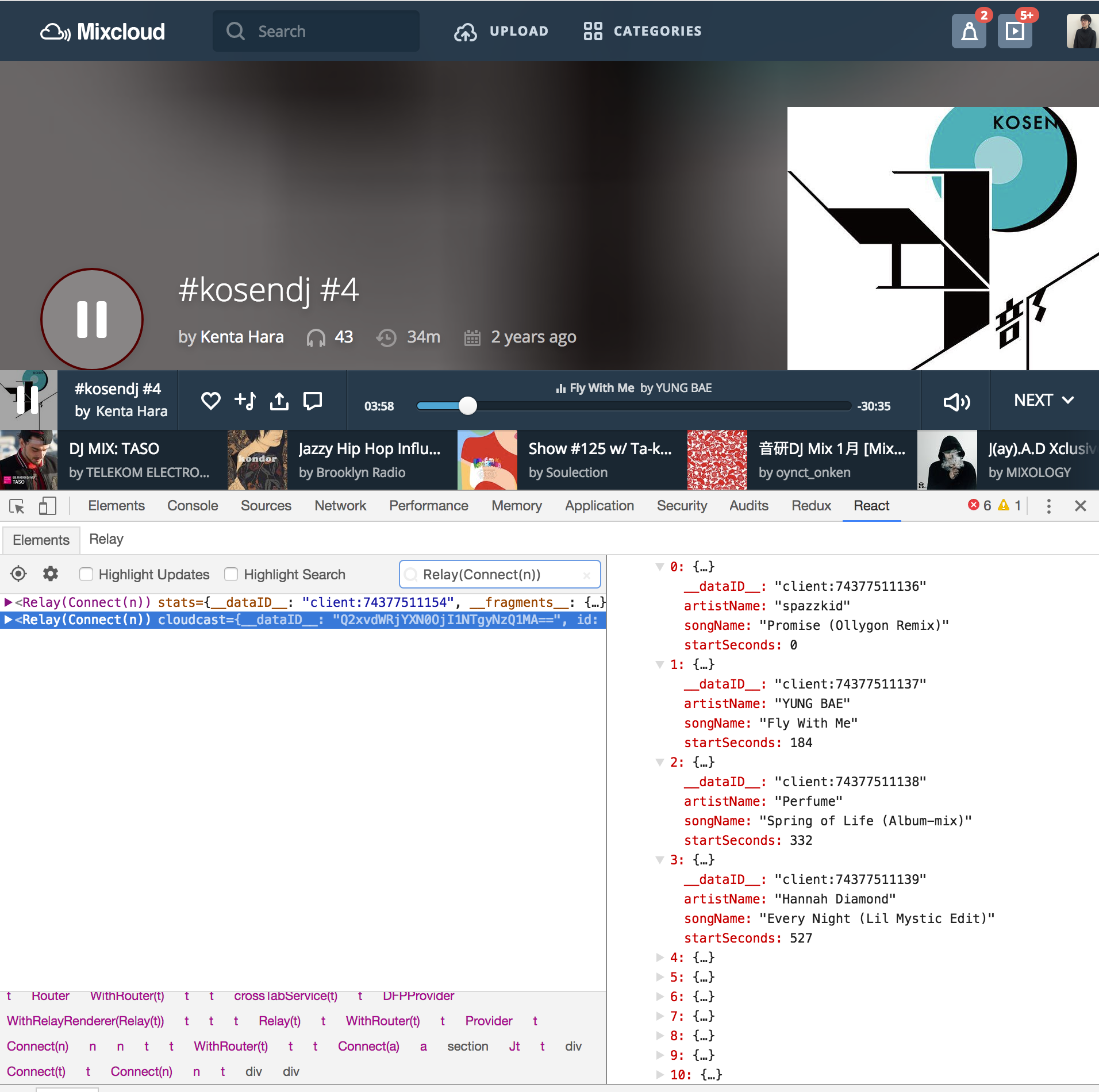Viewport: 1099px width, 1092px height.
Task: Click the calendar icon beside 2 years ago
Action: 472,337
